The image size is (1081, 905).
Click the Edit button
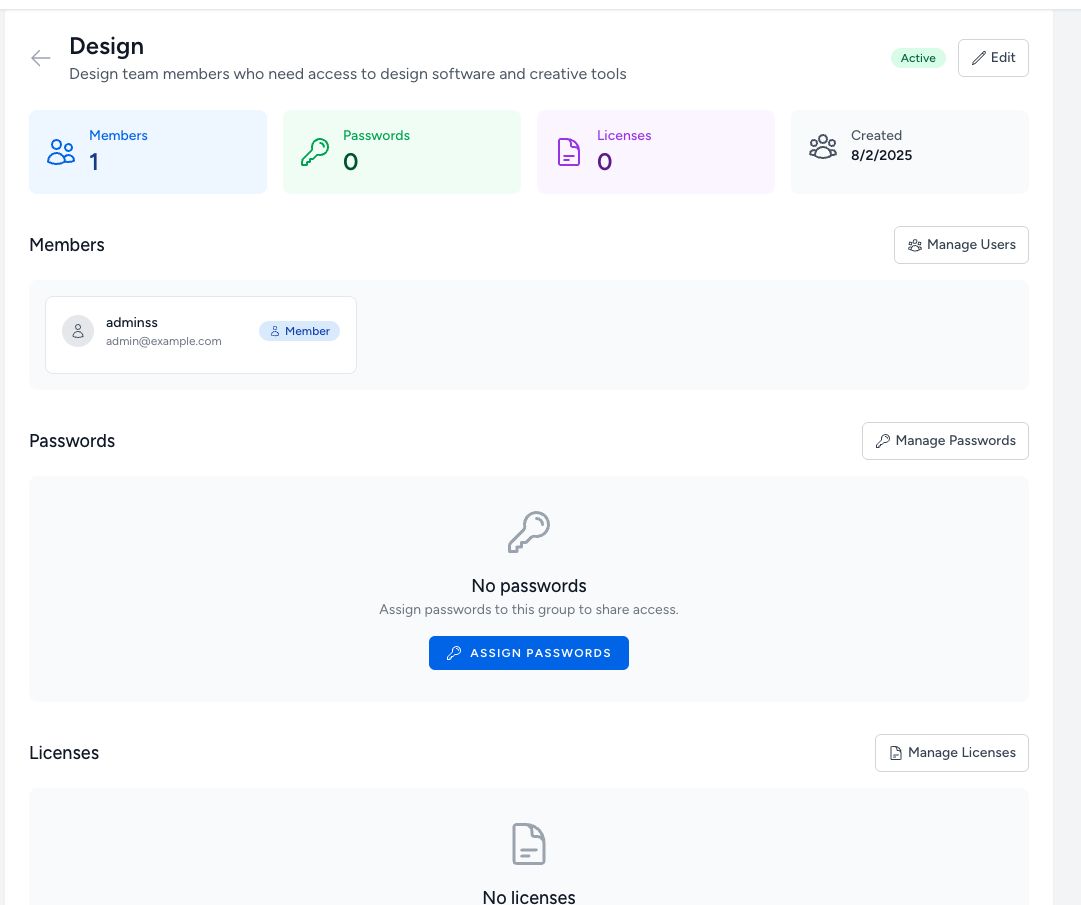(x=992, y=58)
